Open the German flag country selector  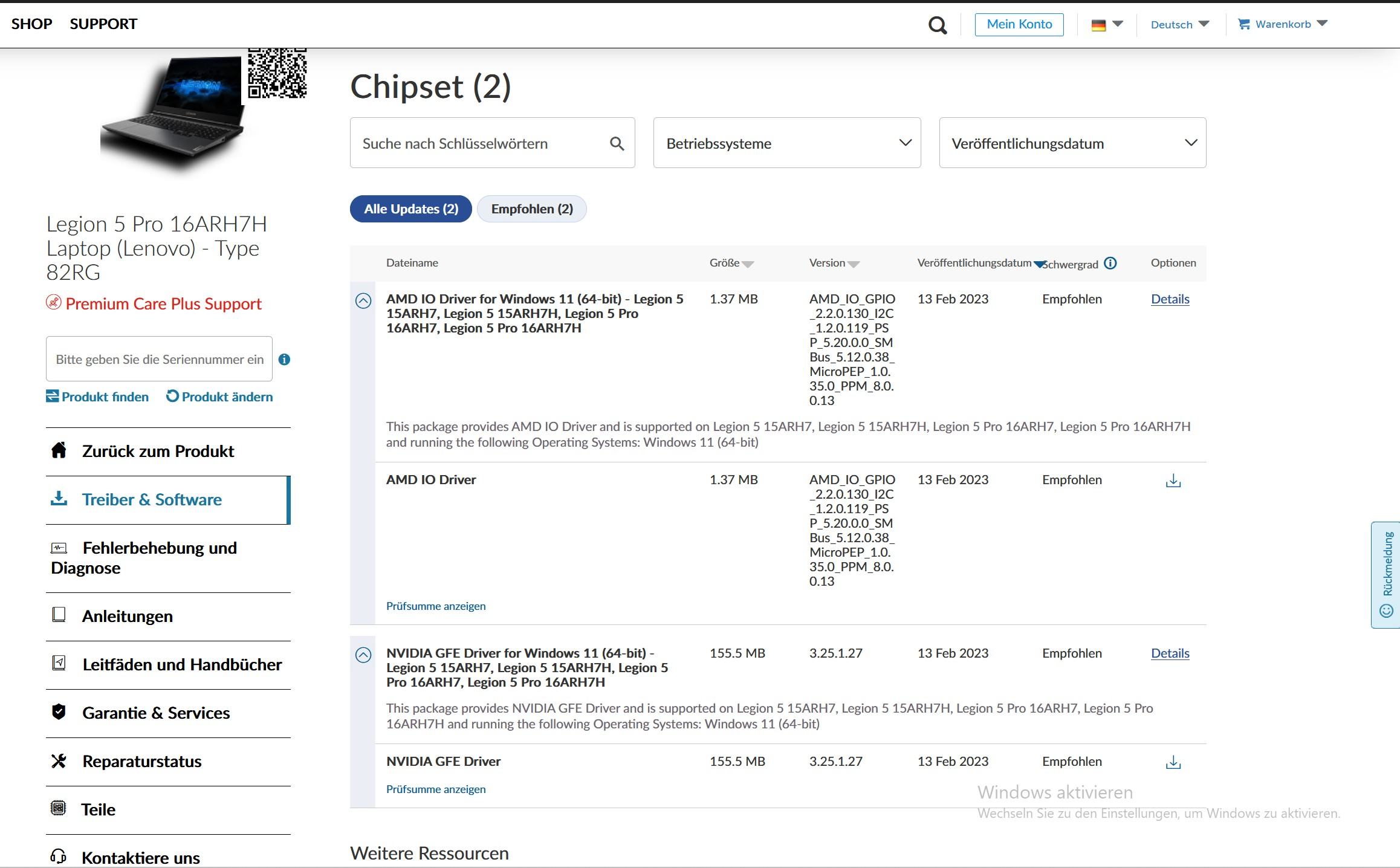1107,25
